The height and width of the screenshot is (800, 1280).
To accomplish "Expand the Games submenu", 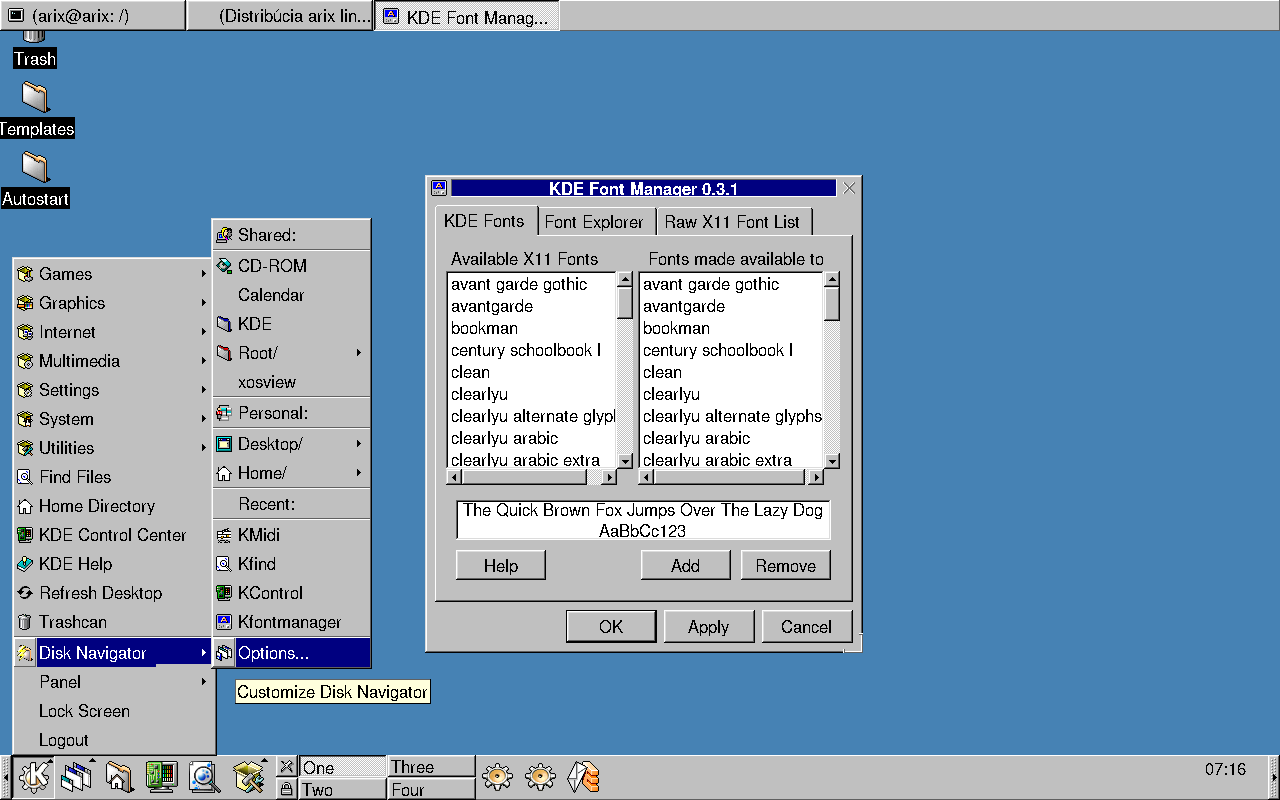I will [114, 274].
